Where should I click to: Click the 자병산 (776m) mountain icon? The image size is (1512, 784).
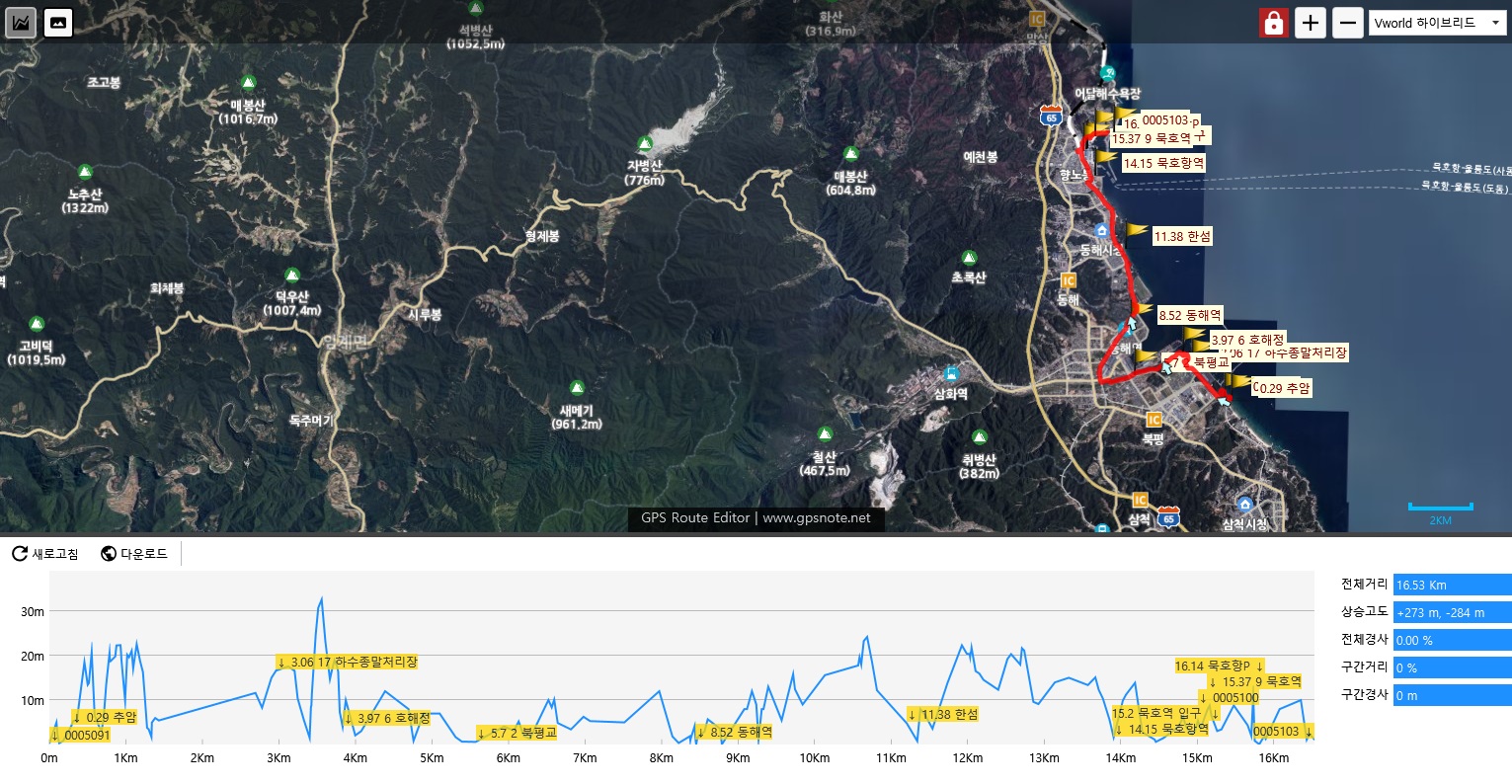(645, 143)
